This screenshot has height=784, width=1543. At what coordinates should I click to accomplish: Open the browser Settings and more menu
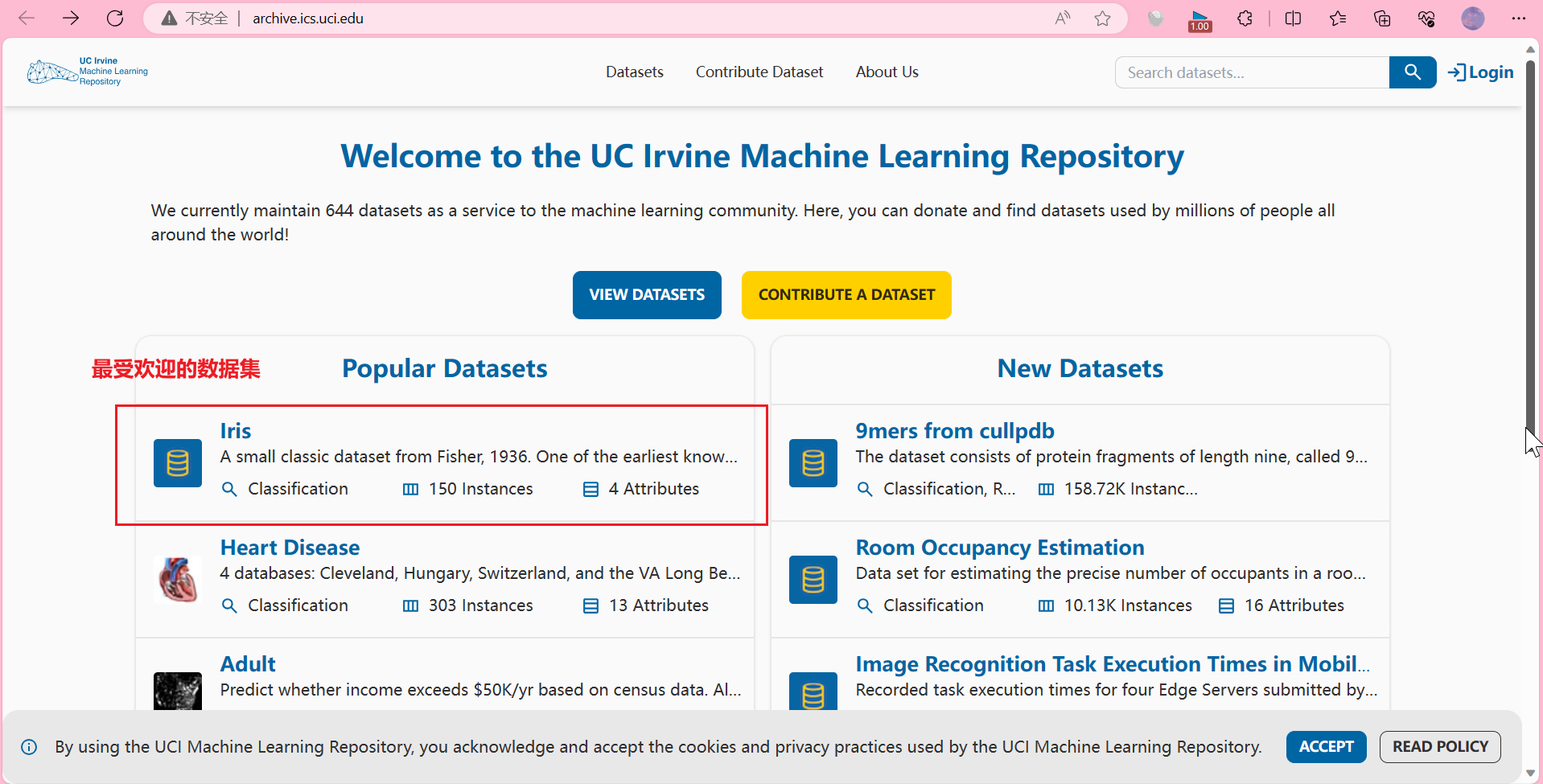(x=1519, y=18)
